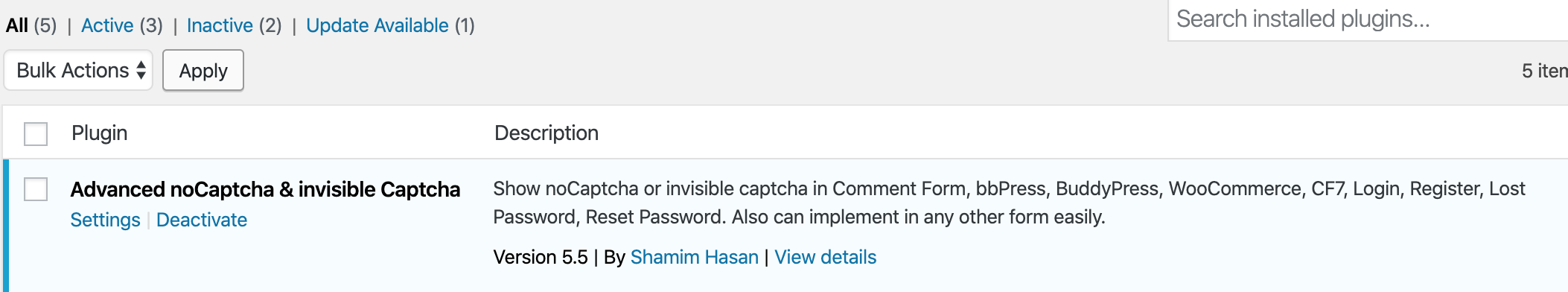Tick the select-all plugins checkbox in header
Screen dimensions: 1568x292
coord(36,134)
